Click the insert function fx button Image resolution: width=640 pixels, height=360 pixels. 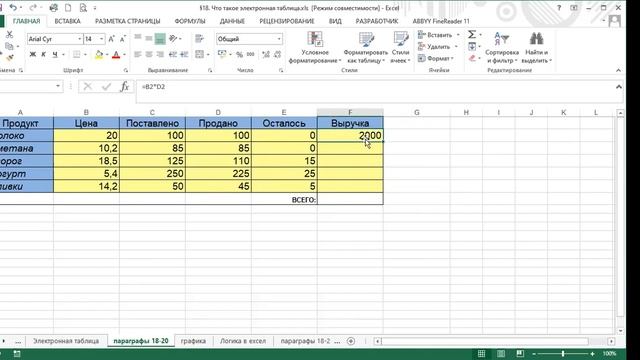coord(124,87)
